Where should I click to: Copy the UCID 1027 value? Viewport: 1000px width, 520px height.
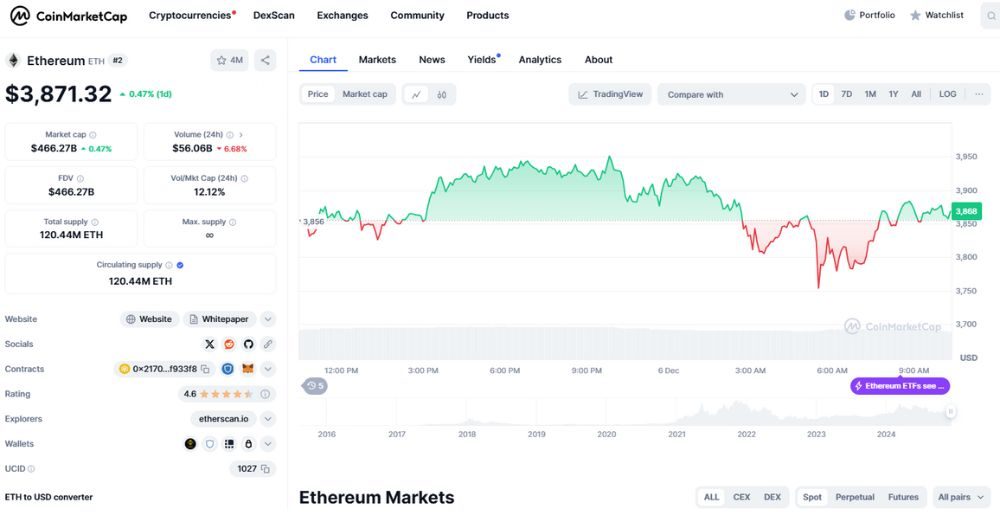(x=266, y=468)
